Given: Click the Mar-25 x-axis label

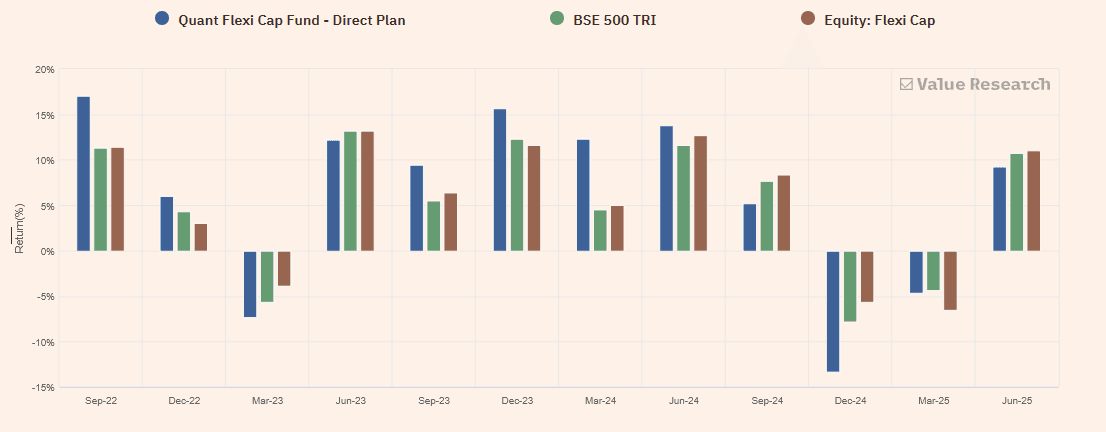Looking at the screenshot, I should 933,400.
